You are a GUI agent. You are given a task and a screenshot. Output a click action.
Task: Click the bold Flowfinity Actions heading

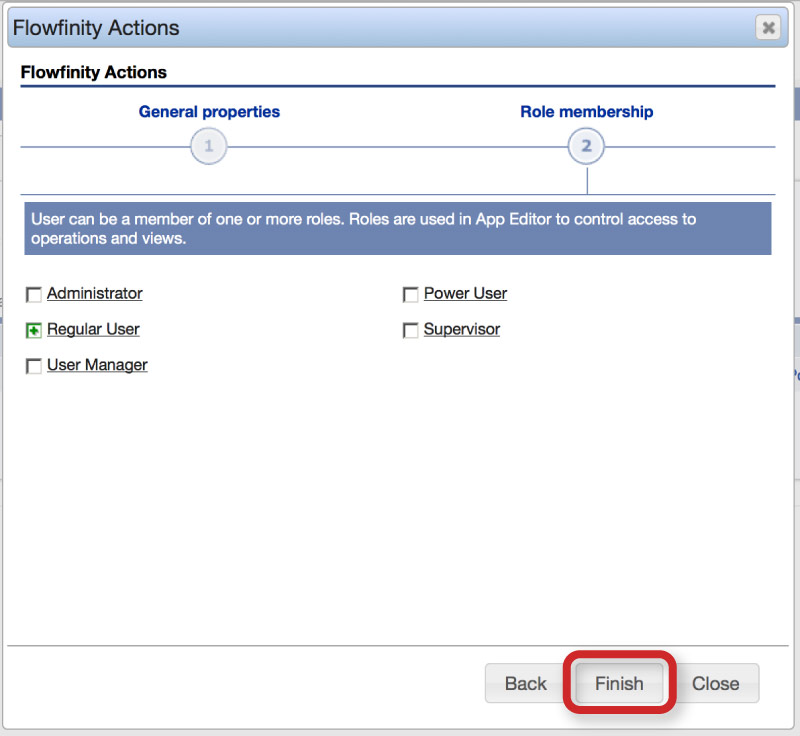[93, 72]
